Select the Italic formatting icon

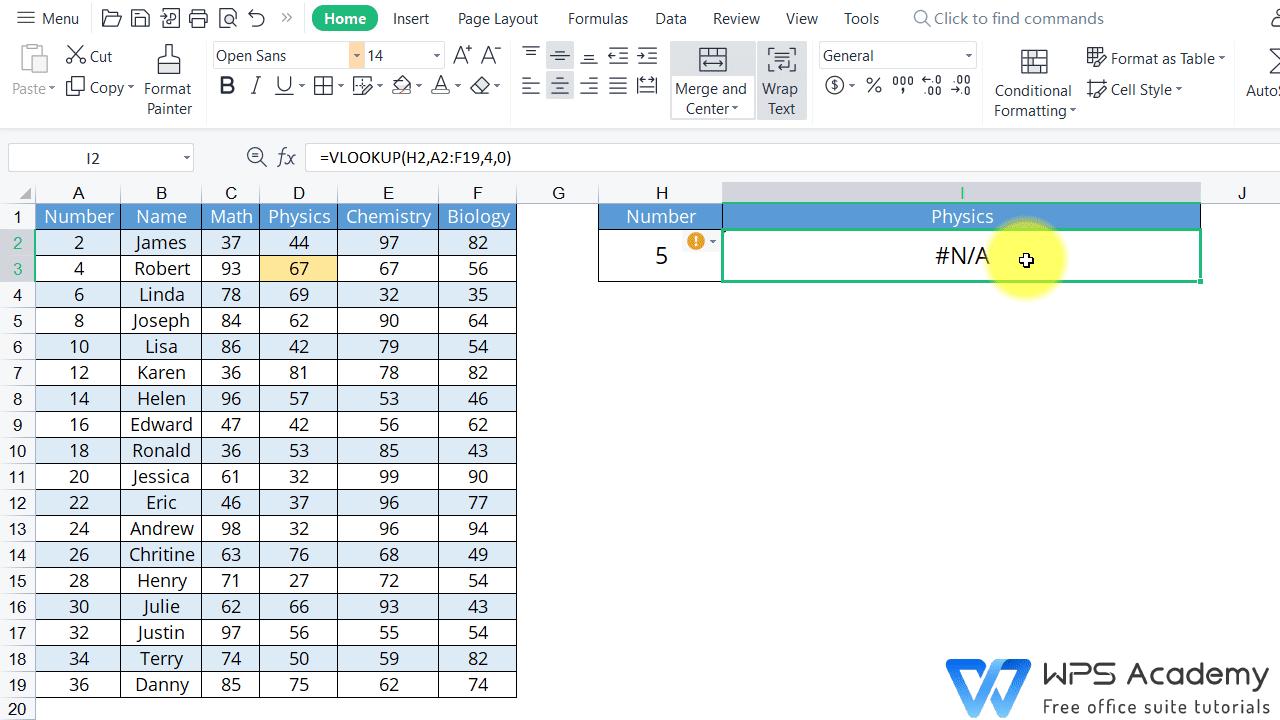[256, 86]
